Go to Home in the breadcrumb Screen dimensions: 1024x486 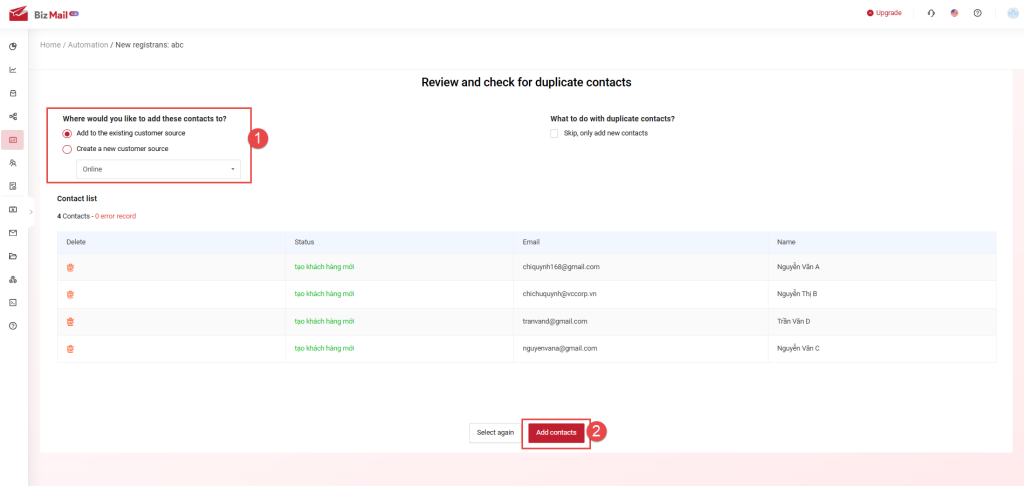point(50,45)
